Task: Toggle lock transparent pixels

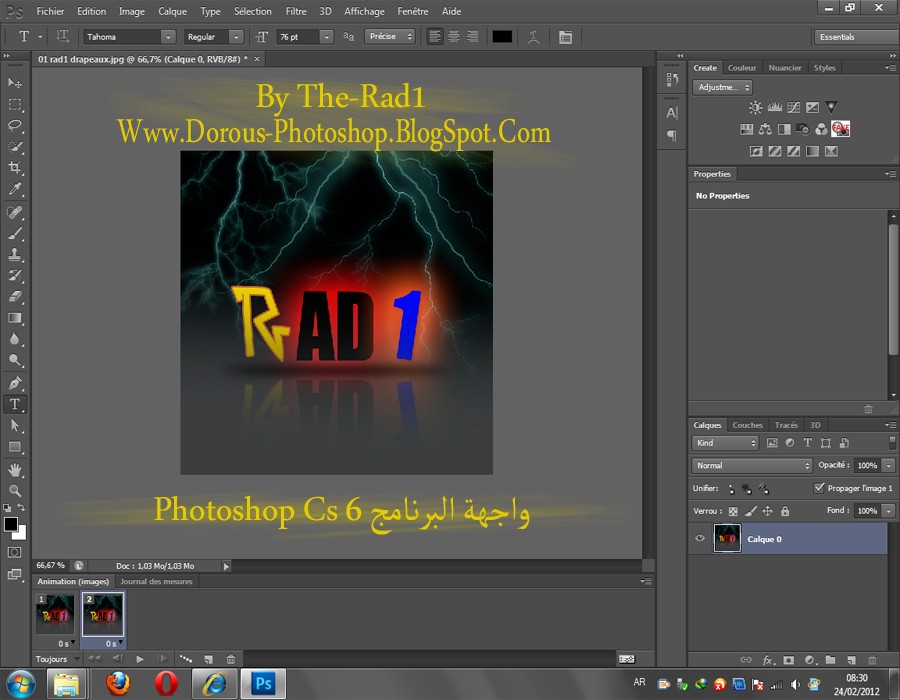Action: click(734, 511)
